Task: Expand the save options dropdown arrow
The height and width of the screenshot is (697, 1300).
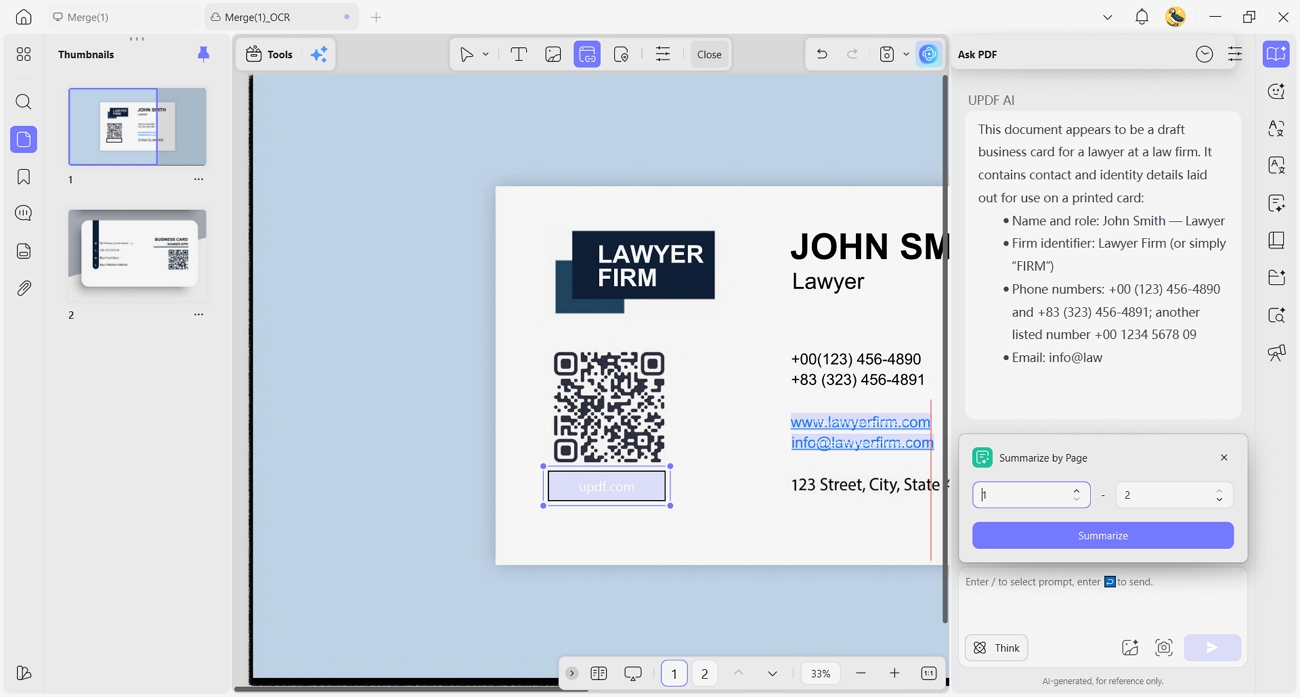Action: point(906,55)
